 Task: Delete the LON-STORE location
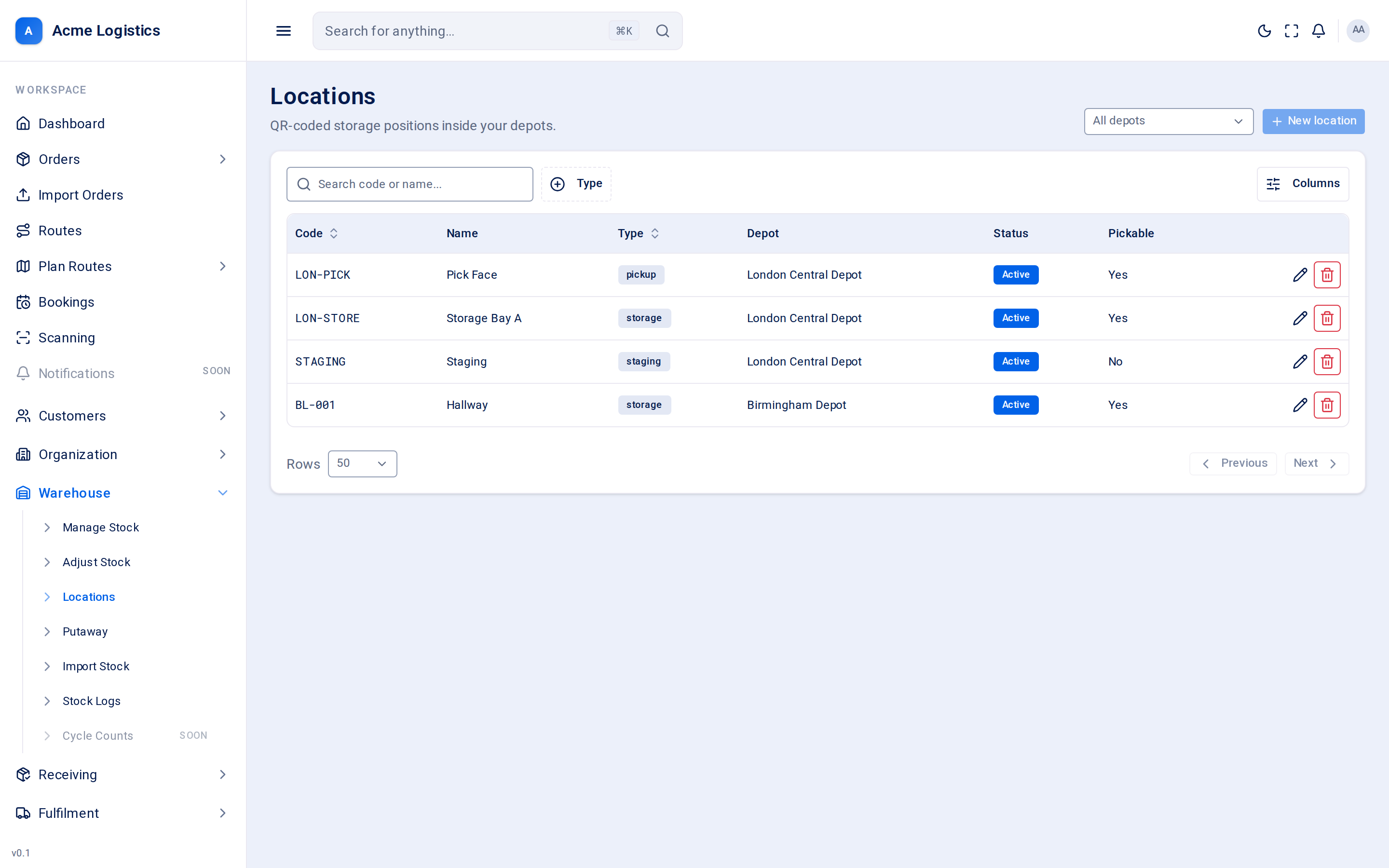click(x=1327, y=318)
